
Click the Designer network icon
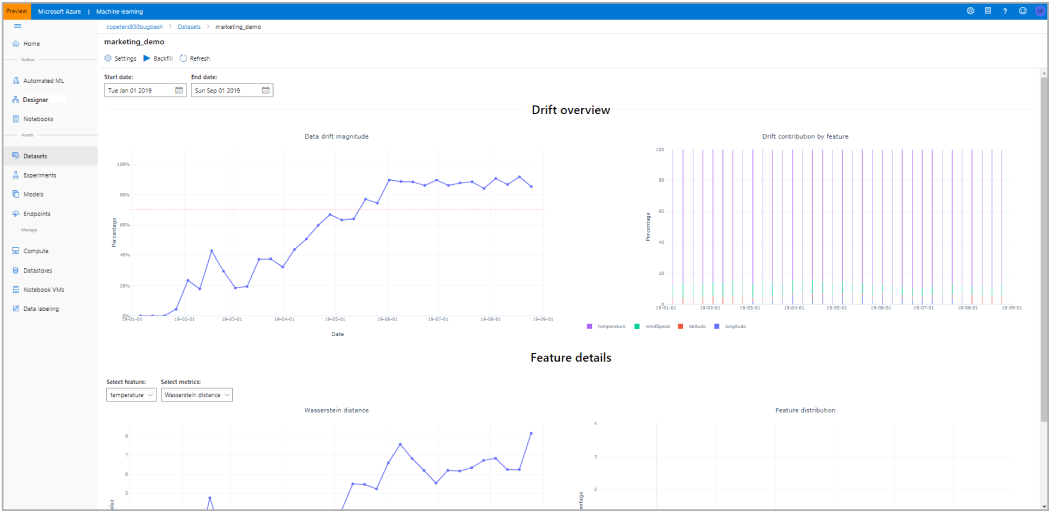(16, 100)
